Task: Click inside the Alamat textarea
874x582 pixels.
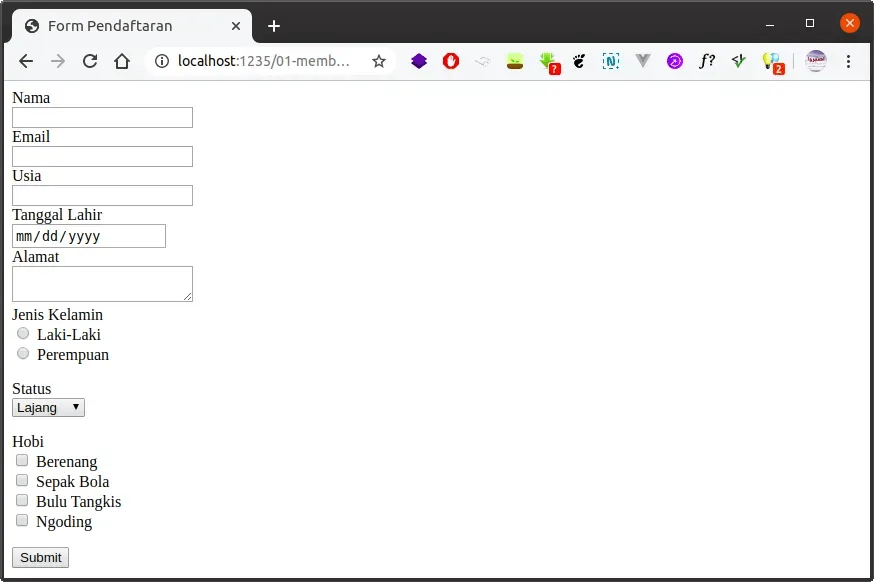Action: tap(103, 284)
